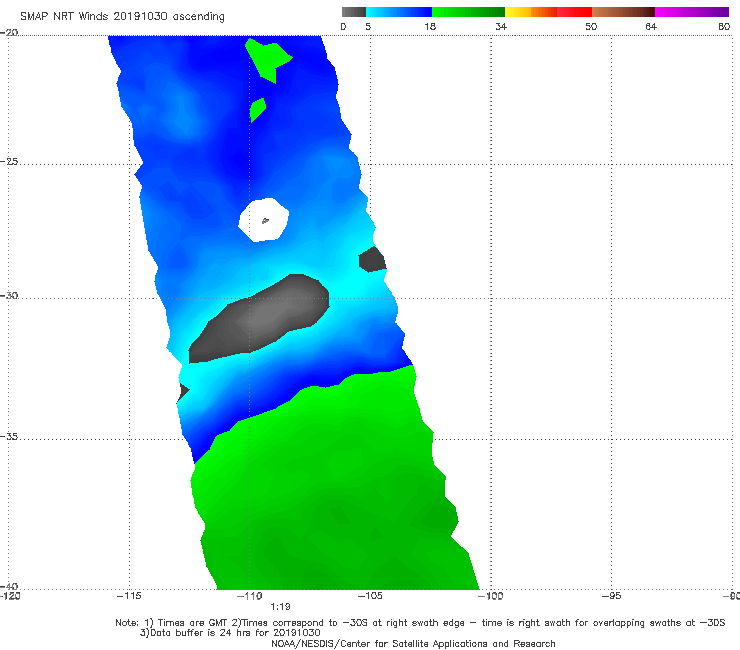Click the white no-data hole in swath
Screen dimensions: 740x650
pos(263,220)
